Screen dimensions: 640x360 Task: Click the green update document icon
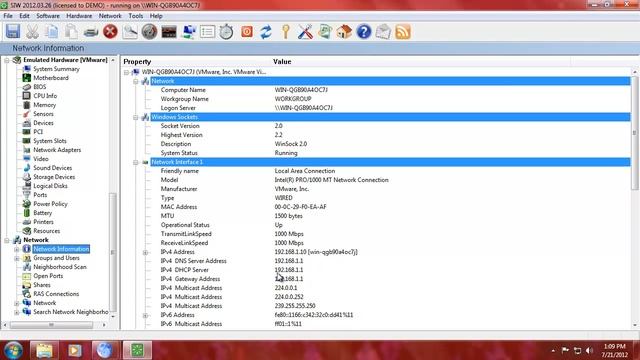324,31
